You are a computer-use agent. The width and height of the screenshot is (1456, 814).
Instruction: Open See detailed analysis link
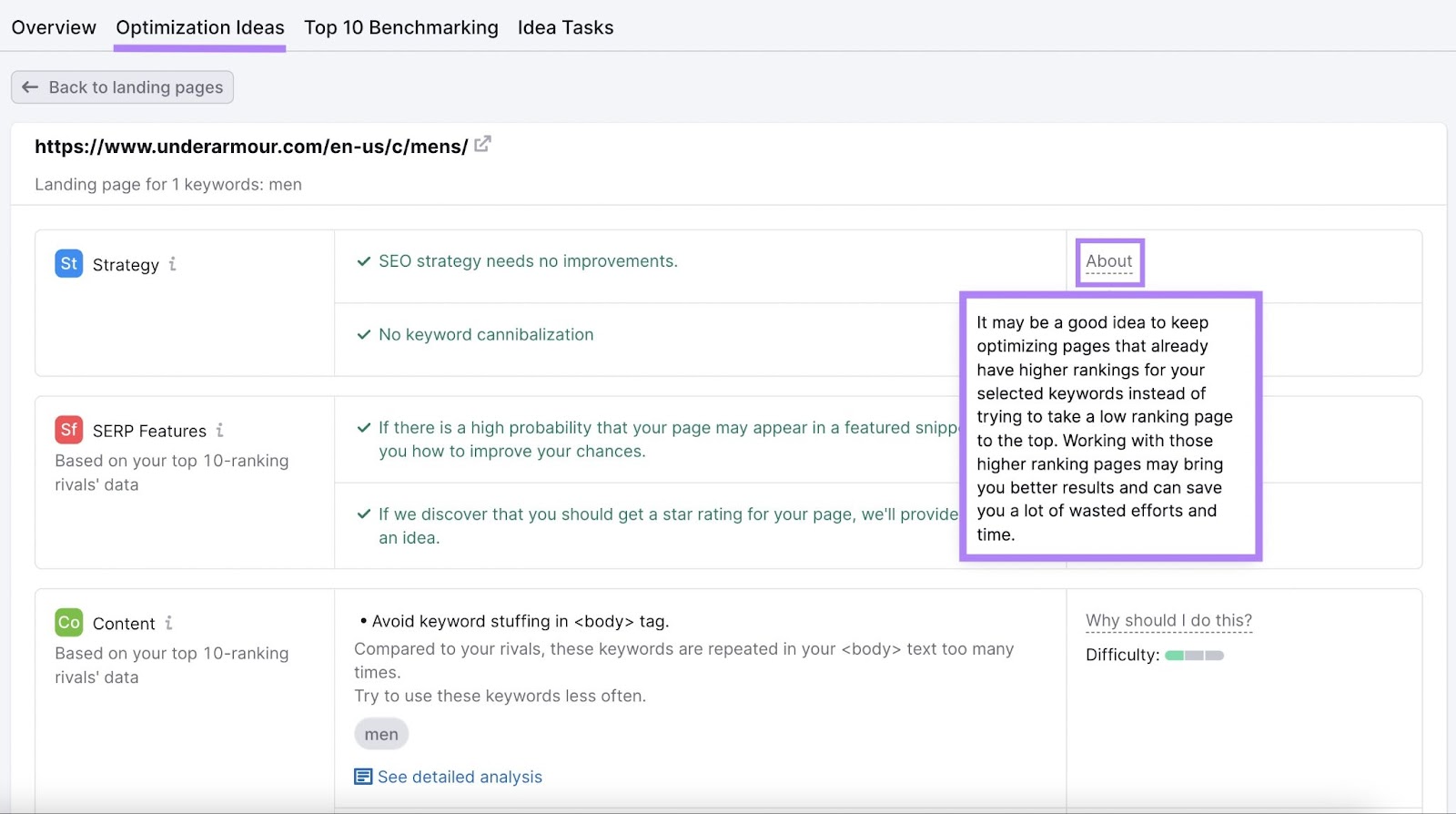click(x=460, y=777)
